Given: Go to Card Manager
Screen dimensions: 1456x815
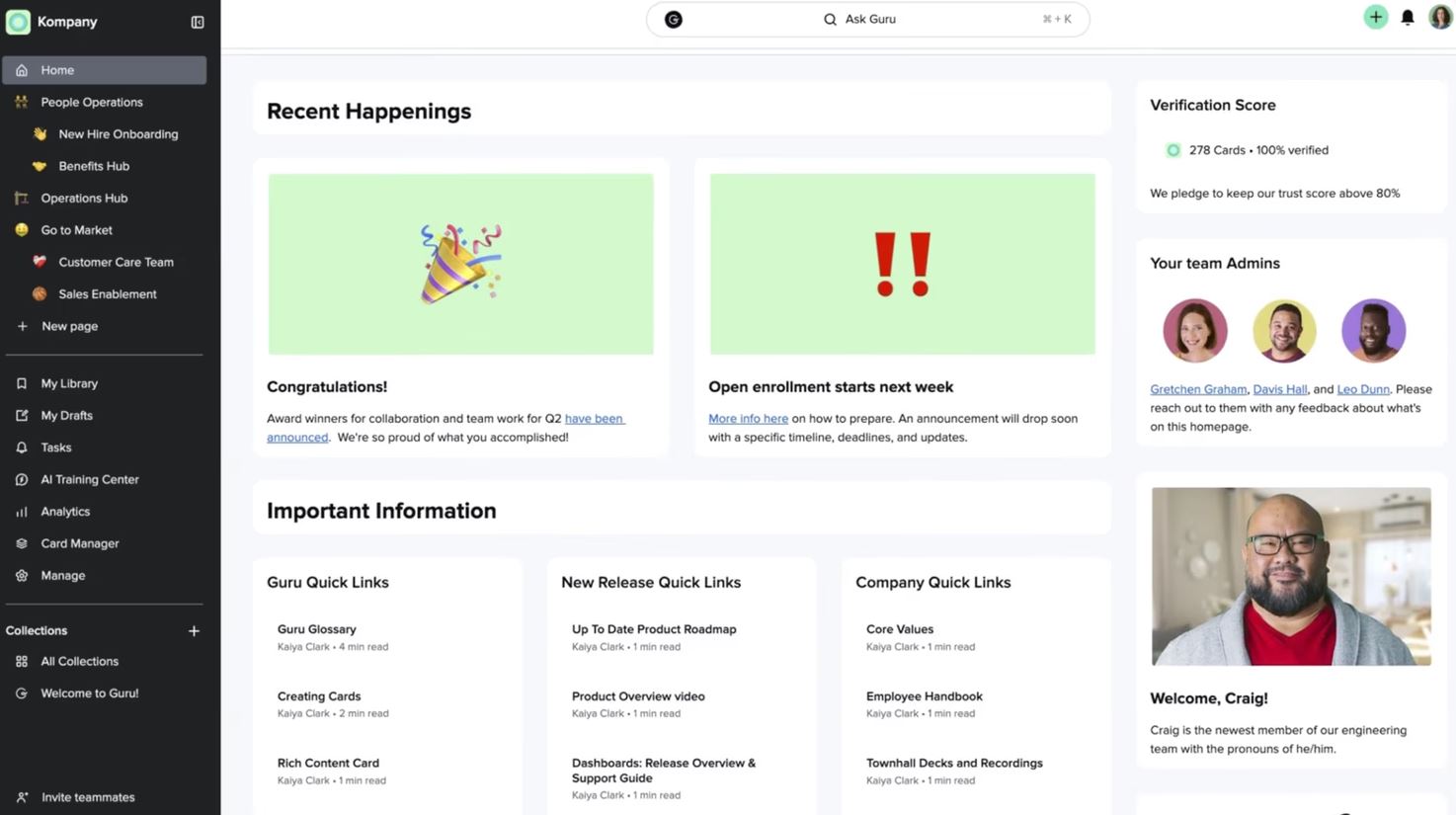Looking at the screenshot, I should coord(79,543).
